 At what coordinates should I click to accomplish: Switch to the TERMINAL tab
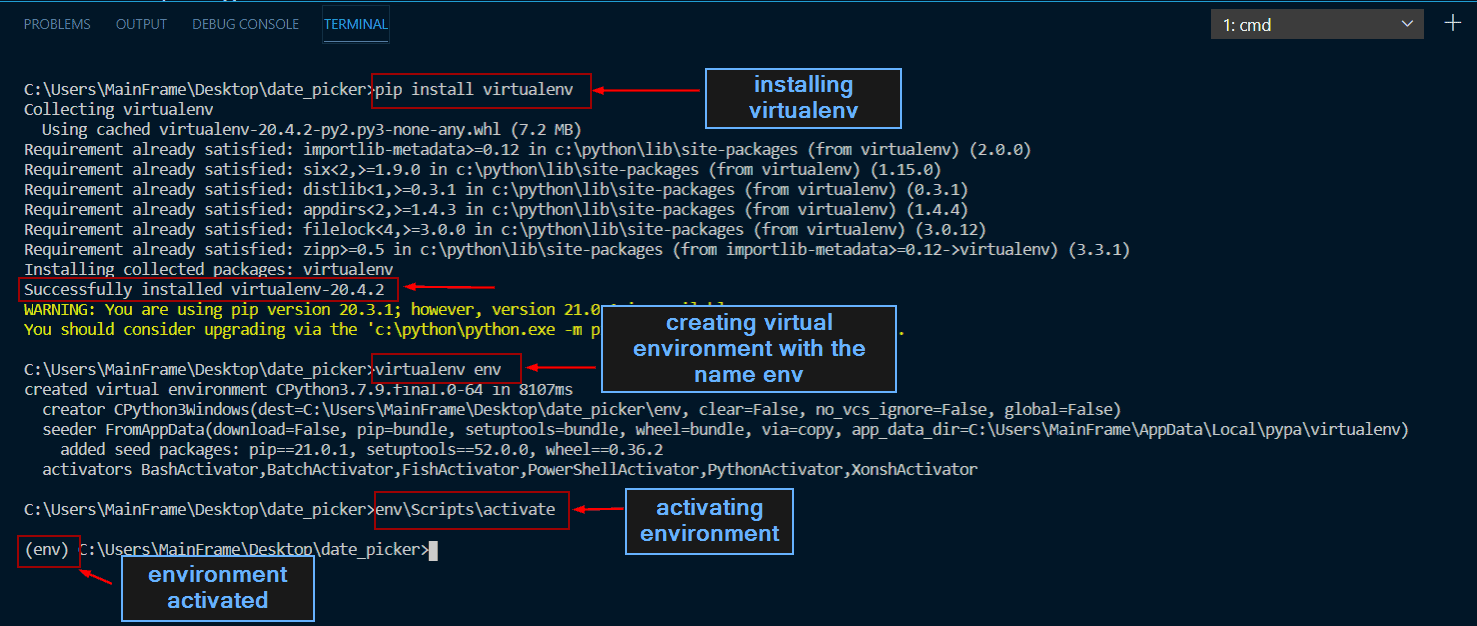[355, 24]
